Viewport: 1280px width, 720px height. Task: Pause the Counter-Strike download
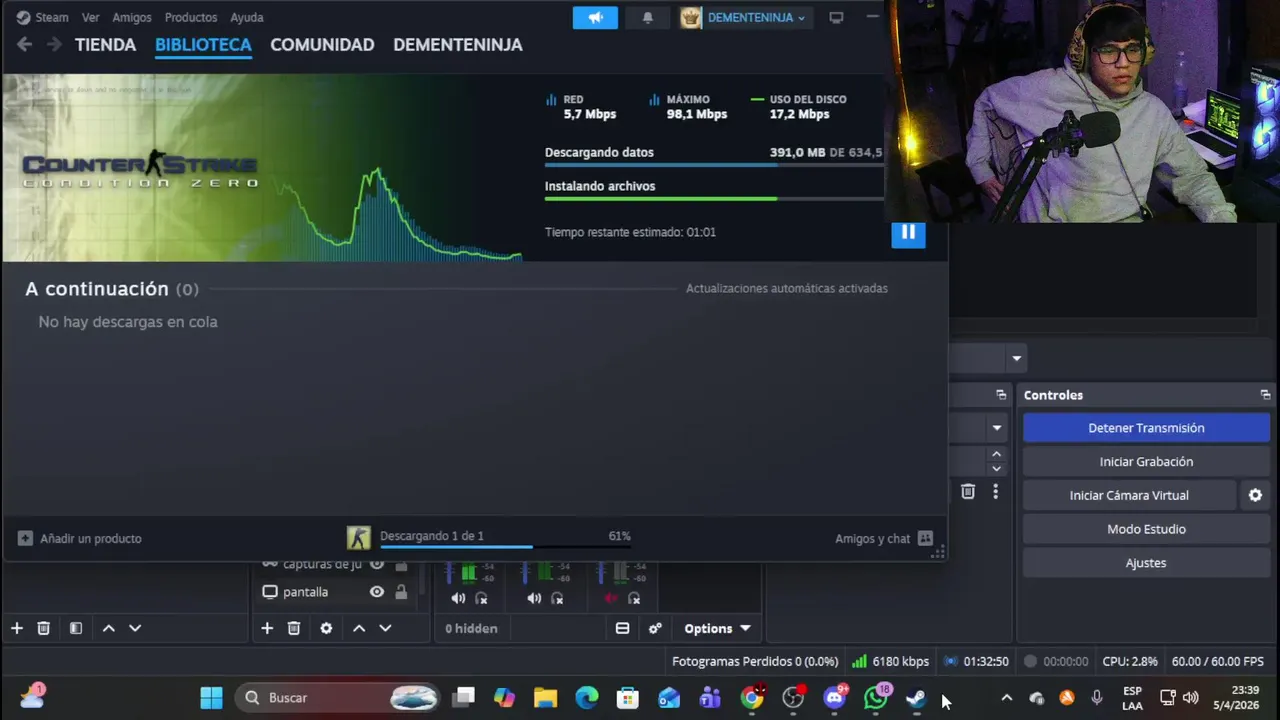tap(908, 232)
